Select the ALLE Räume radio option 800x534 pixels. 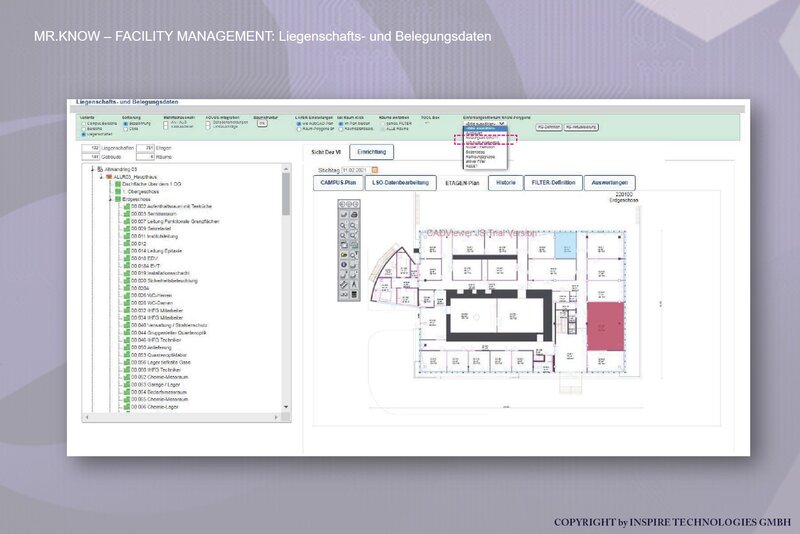pos(383,129)
